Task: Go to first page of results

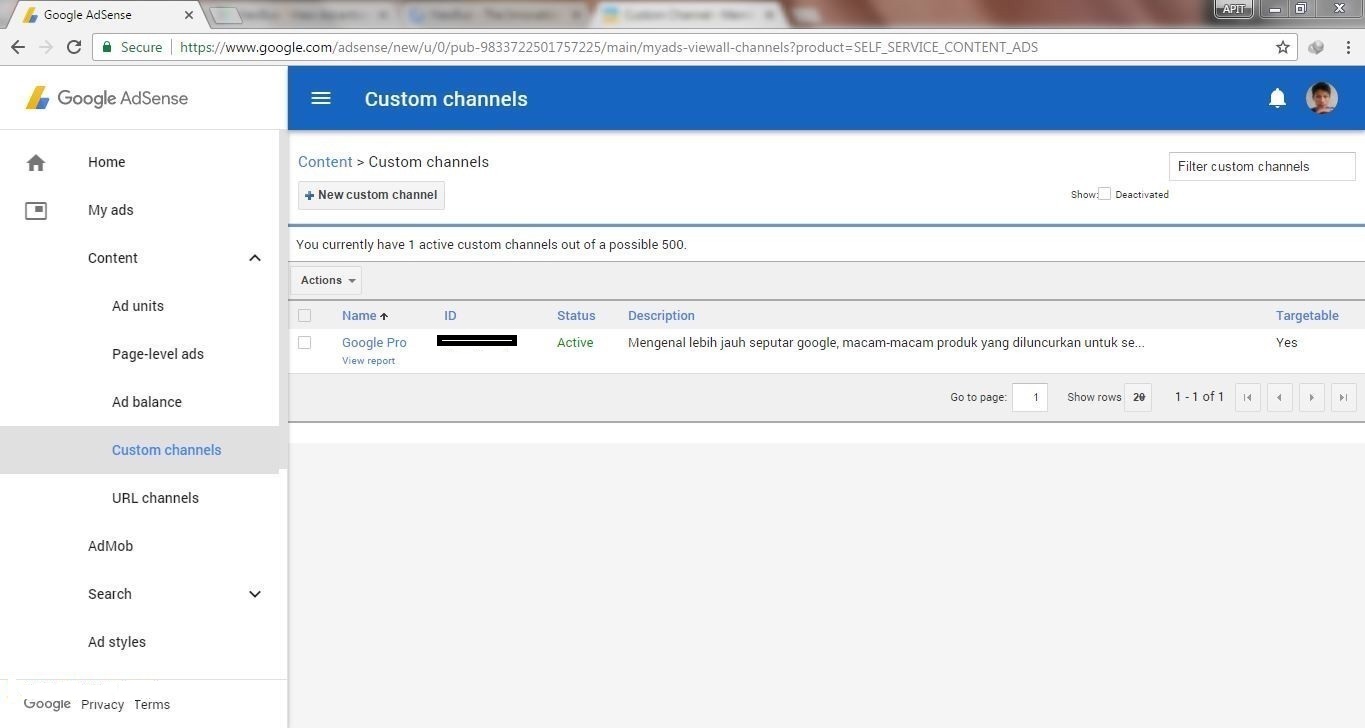Action: [1247, 397]
